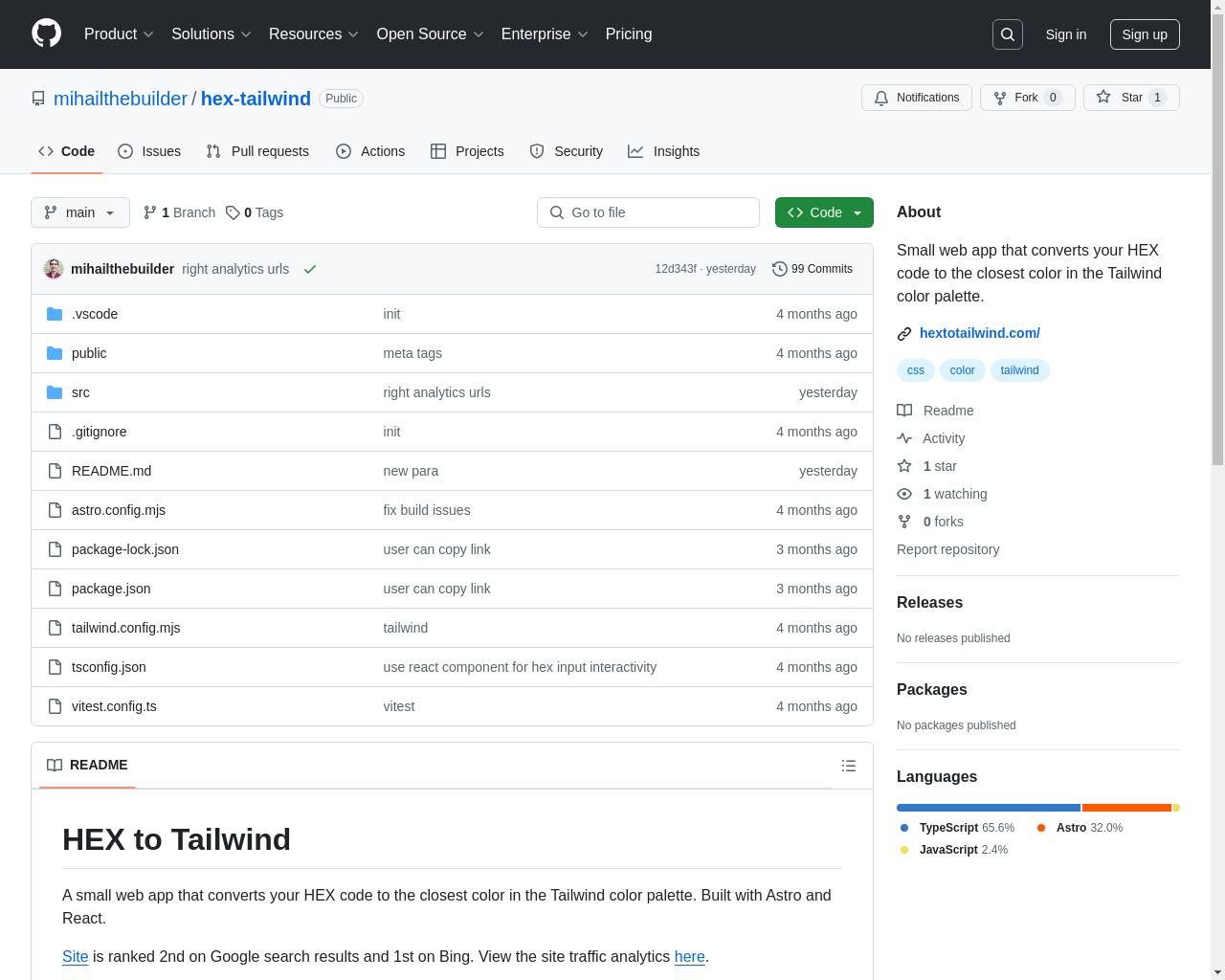Expand the Product menu

[x=119, y=34]
